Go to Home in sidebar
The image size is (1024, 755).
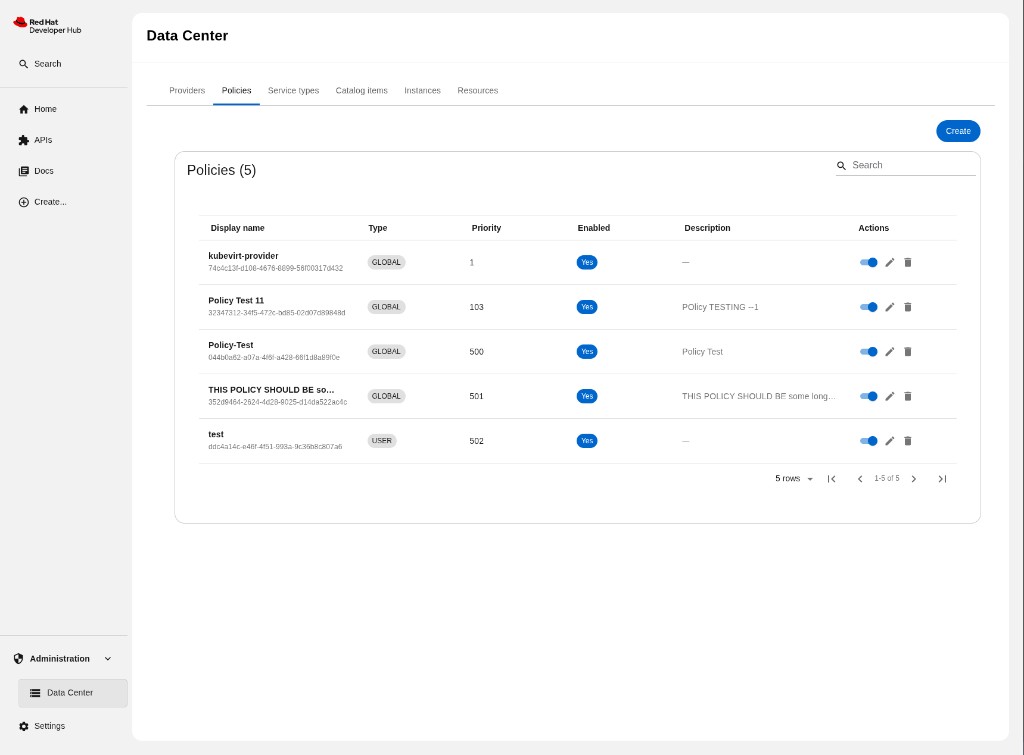tap(37, 109)
